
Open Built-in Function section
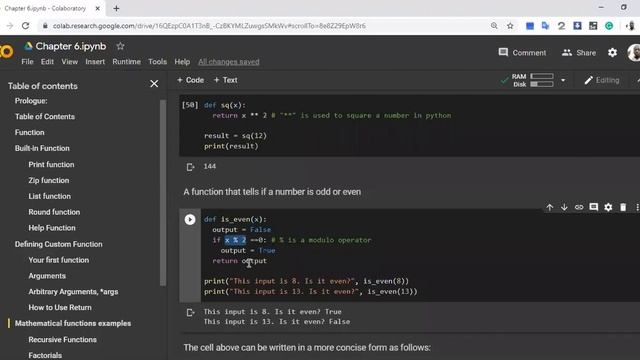pyautogui.click(x=42, y=149)
